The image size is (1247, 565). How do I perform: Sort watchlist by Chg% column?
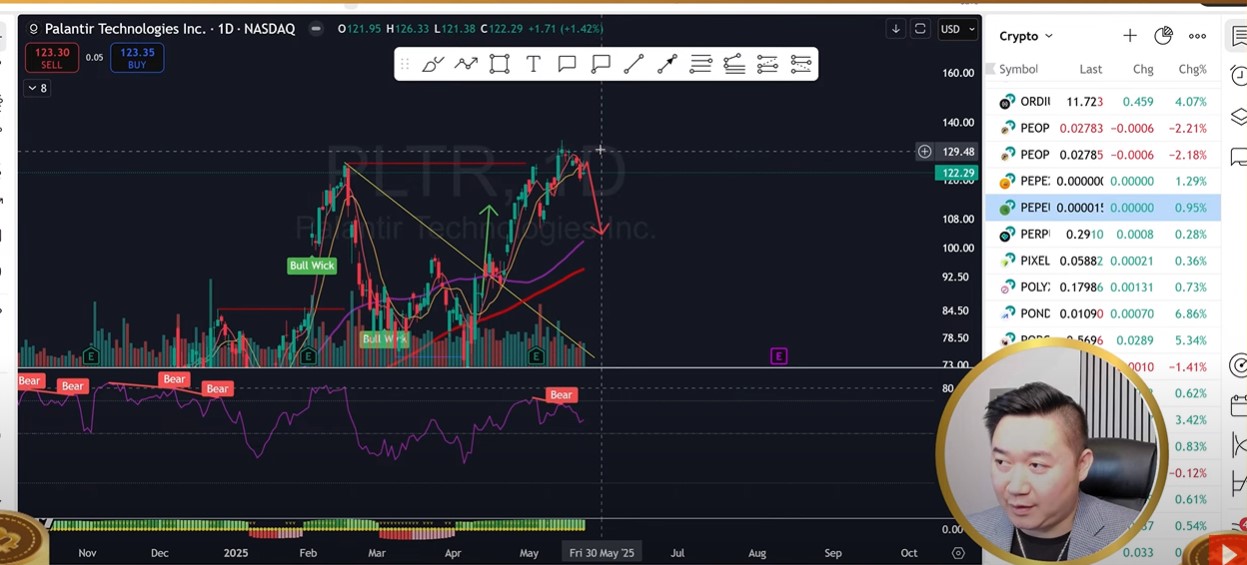[1193, 69]
